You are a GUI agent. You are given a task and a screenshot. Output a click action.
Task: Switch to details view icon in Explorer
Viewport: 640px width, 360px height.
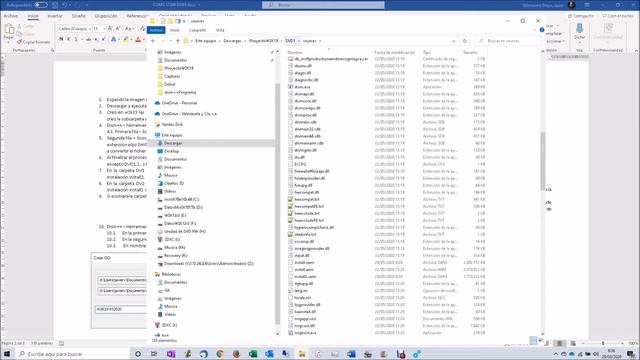pyautogui.click(x=533, y=340)
